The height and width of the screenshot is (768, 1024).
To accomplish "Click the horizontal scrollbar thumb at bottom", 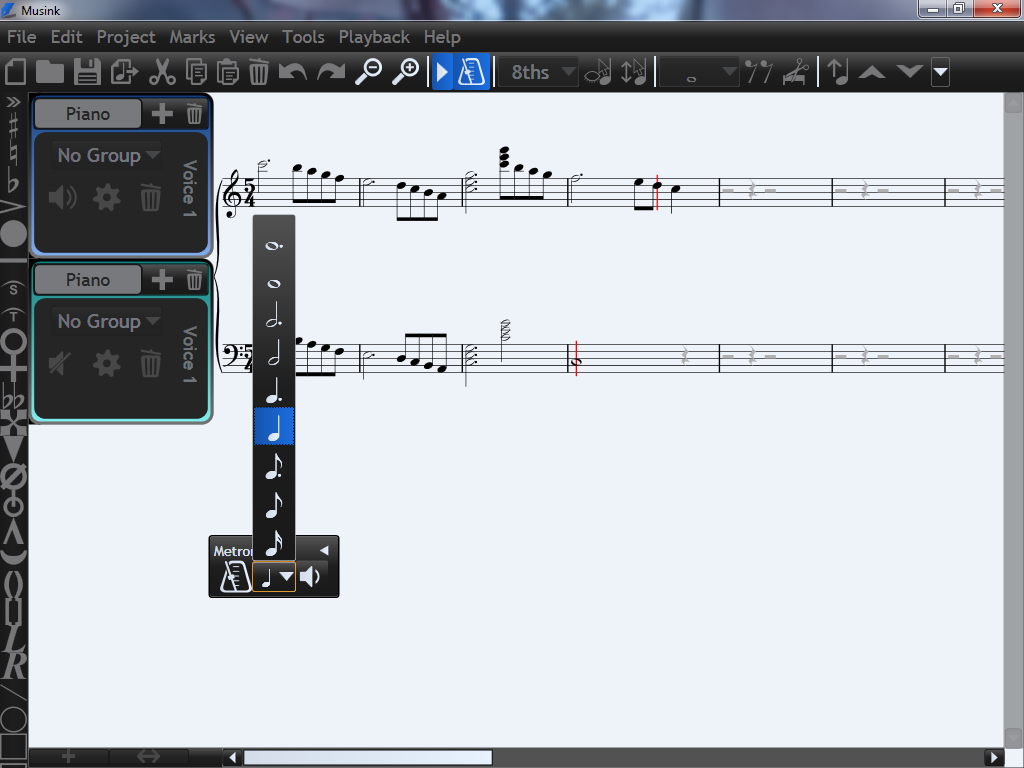I will tap(367, 757).
